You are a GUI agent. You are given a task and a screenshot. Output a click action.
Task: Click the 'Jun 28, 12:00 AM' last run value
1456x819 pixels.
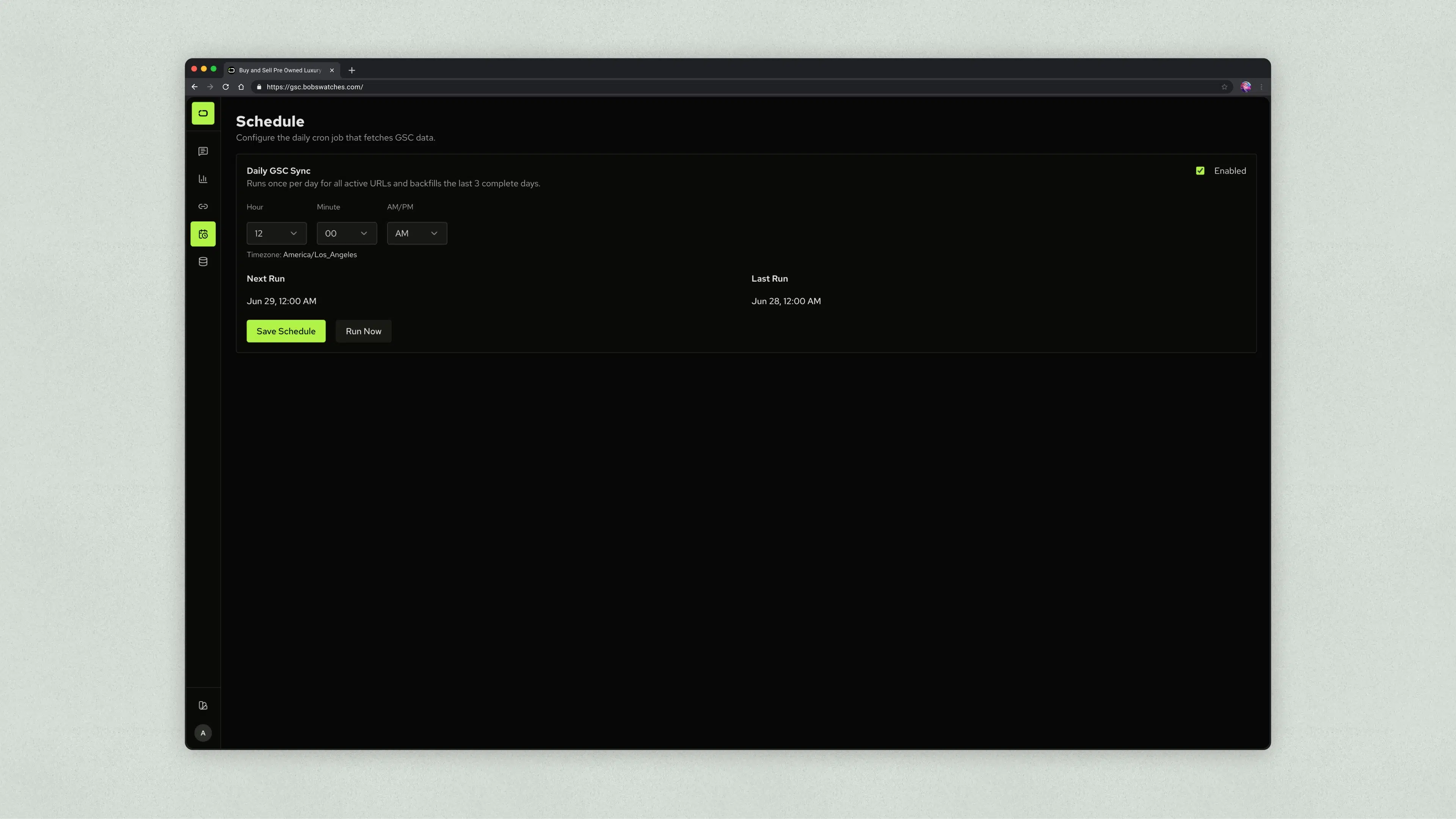click(x=786, y=301)
